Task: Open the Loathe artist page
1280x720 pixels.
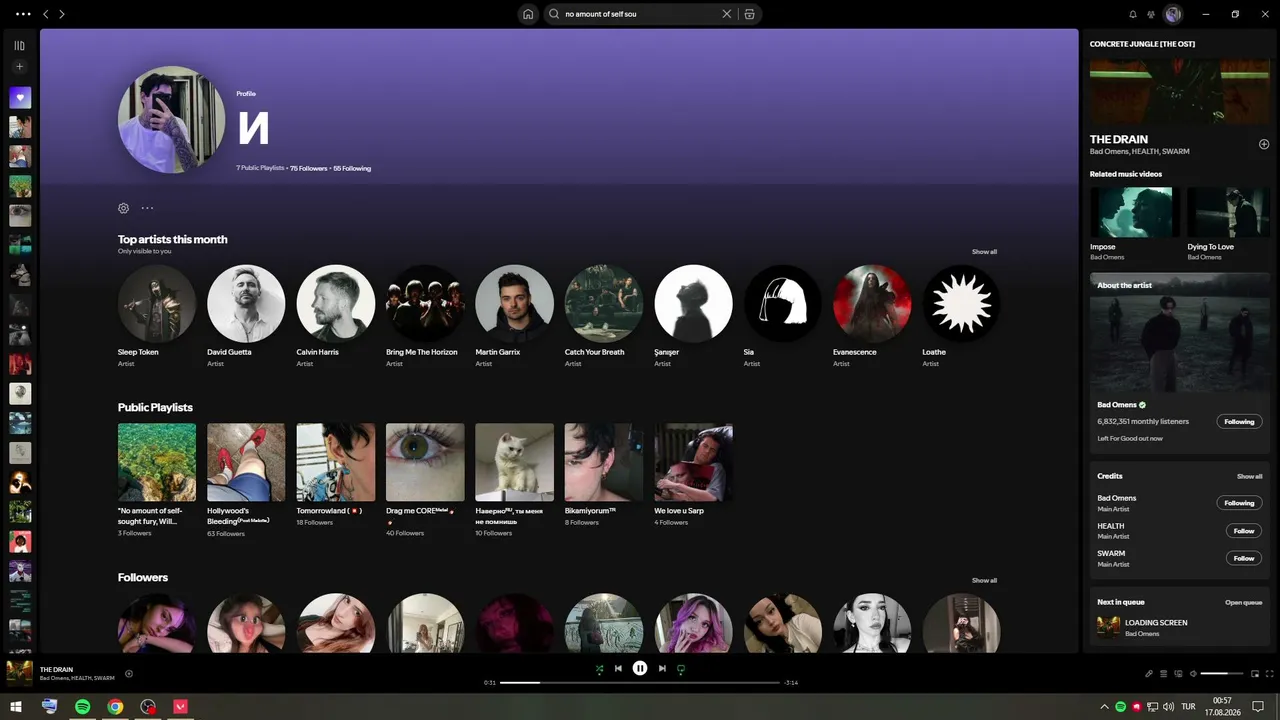Action: point(962,316)
